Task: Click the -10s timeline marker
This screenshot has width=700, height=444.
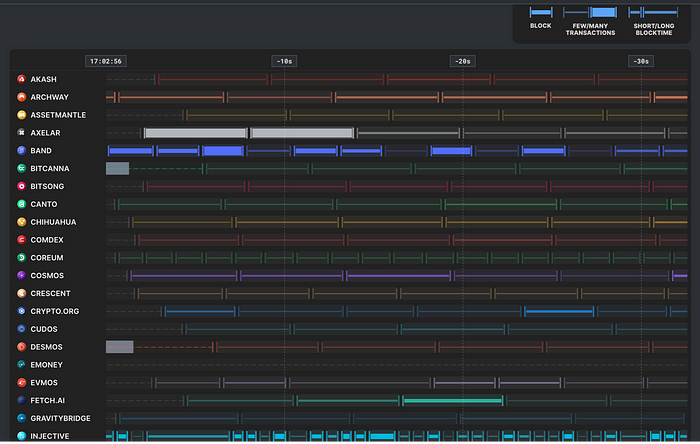Action: click(284, 61)
